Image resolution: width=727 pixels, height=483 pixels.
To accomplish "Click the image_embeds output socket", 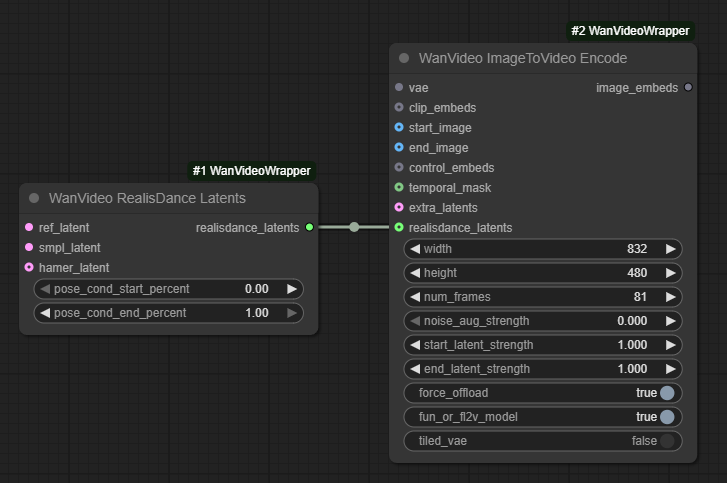I will click(688, 87).
